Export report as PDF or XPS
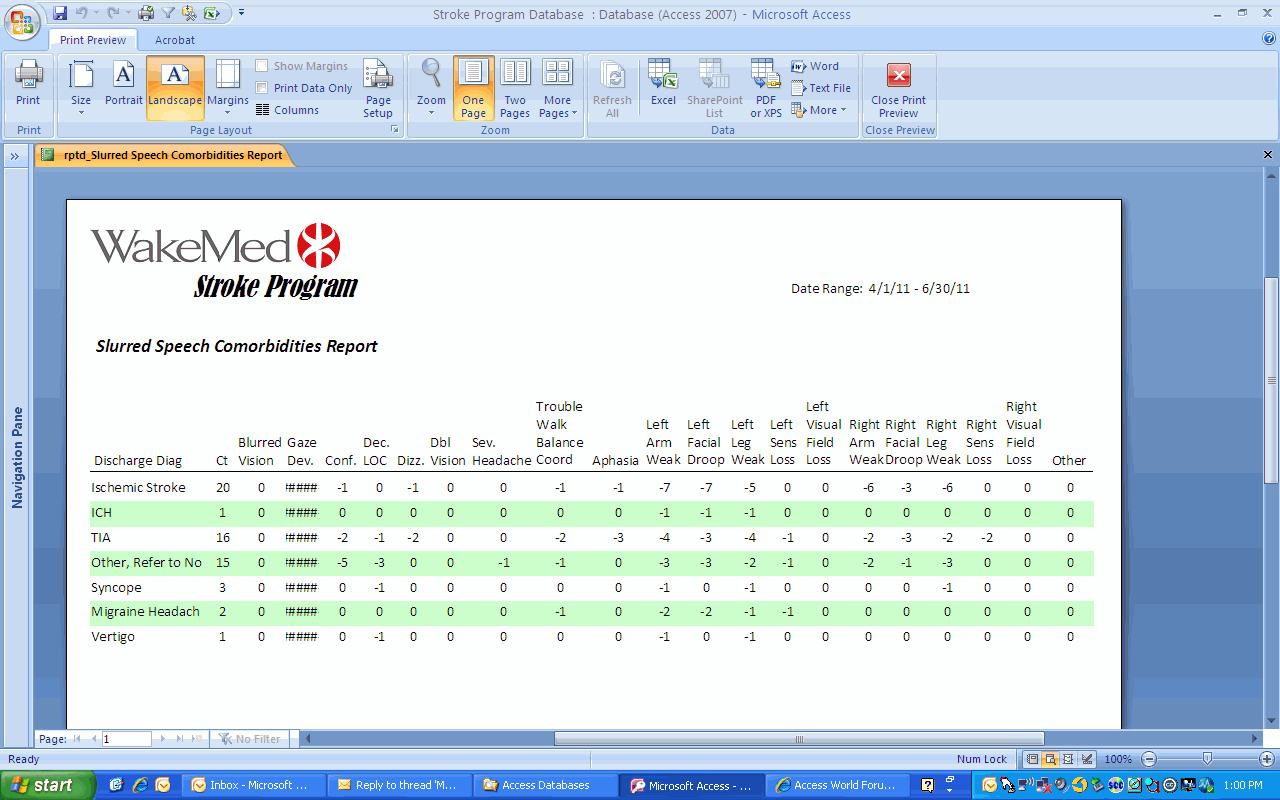This screenshot has width=1280, height=800. 766,87
